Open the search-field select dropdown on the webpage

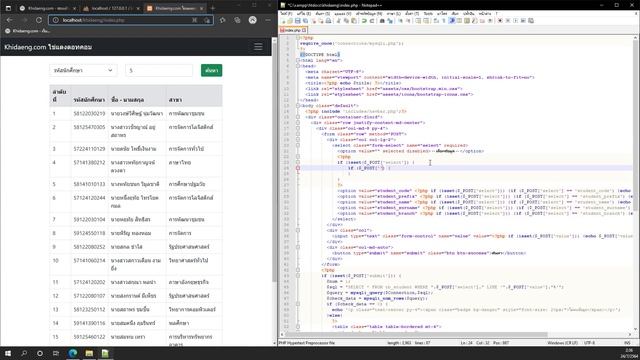click(x=83, y=70)
